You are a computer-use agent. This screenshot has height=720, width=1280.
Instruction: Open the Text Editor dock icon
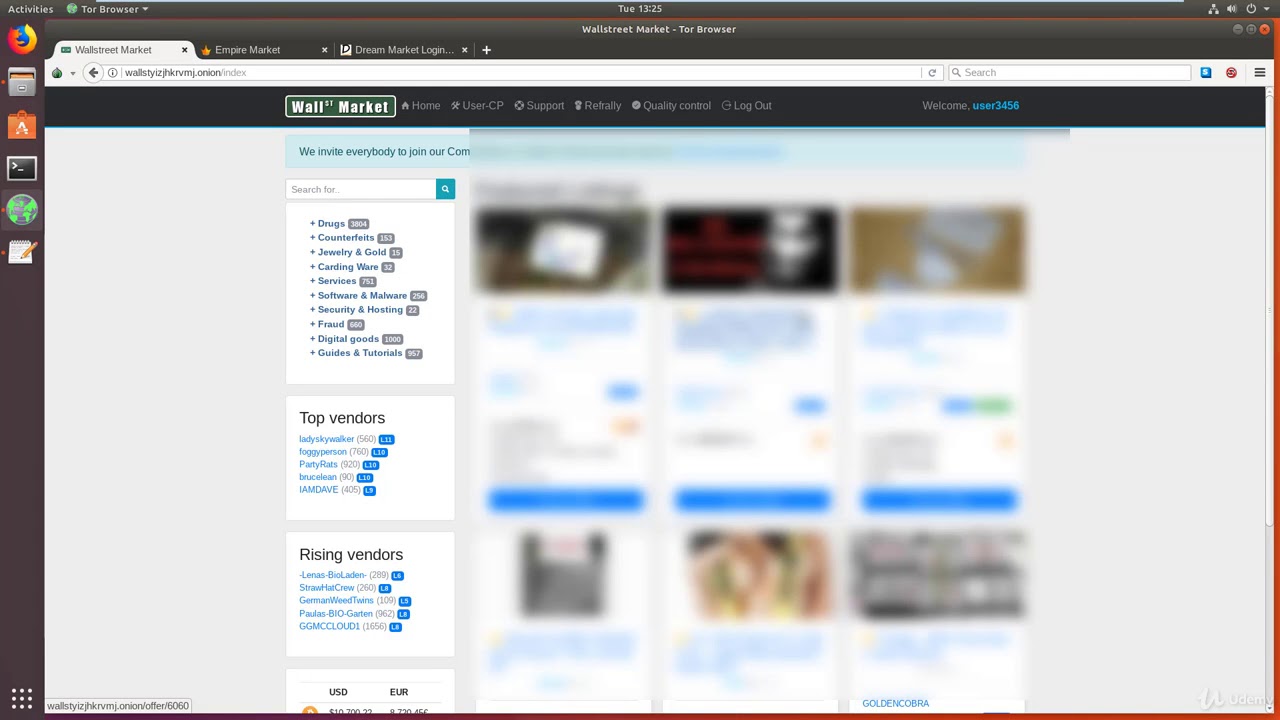(x=22, y=252)
